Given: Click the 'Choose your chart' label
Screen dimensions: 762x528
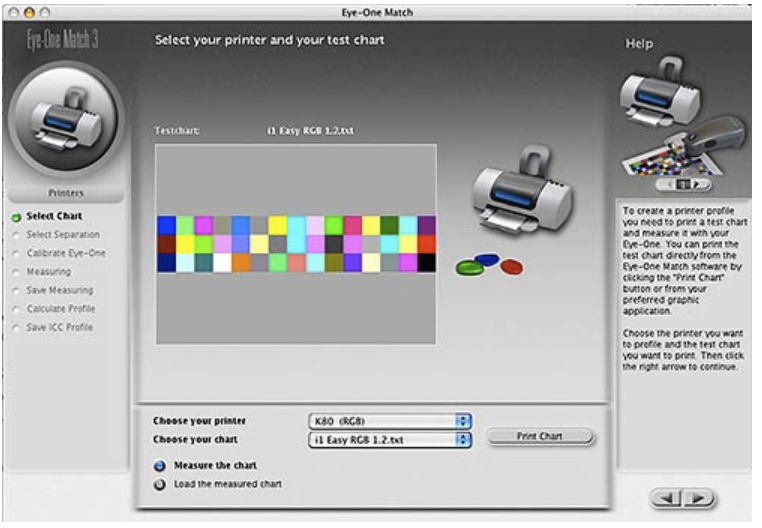Looking at the screenshot, I should pyautogui.click(x=195, y=440).
